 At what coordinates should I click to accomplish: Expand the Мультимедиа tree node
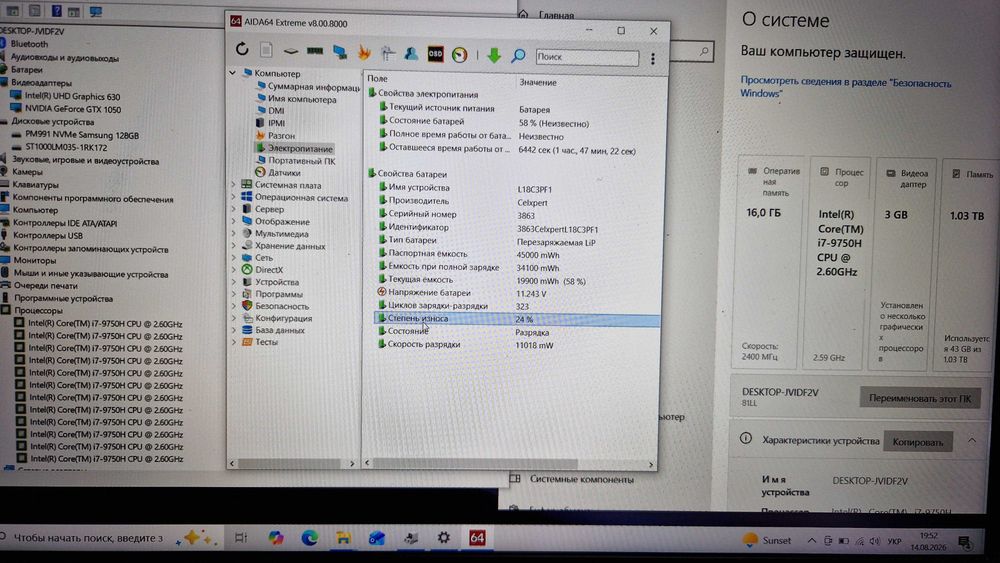233,234
